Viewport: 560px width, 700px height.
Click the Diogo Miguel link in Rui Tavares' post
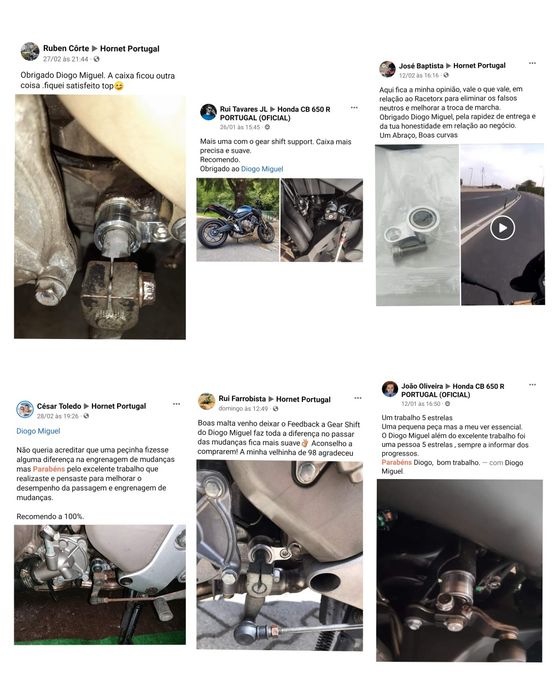click(262, 169)
